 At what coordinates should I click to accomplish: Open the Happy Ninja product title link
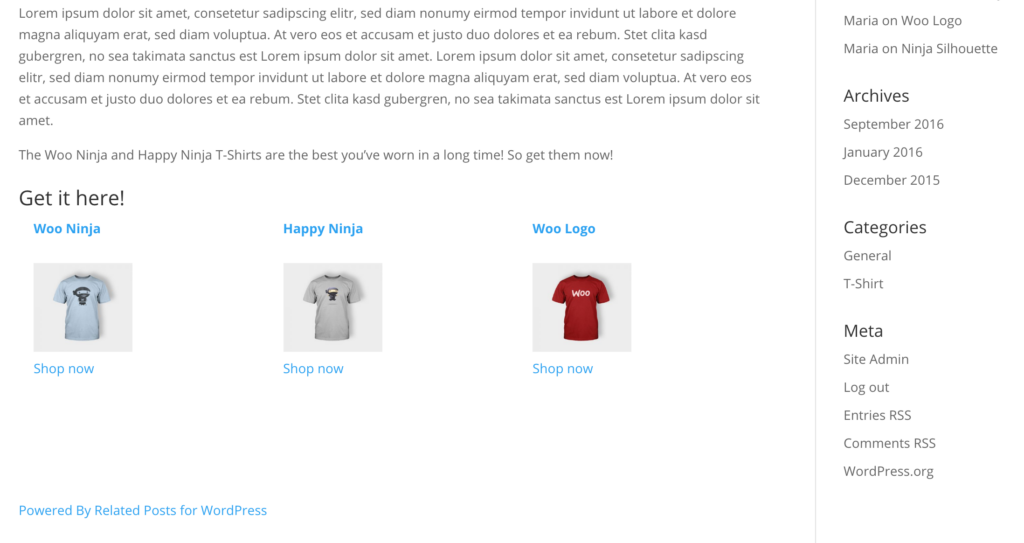click(x=323, y=229)
